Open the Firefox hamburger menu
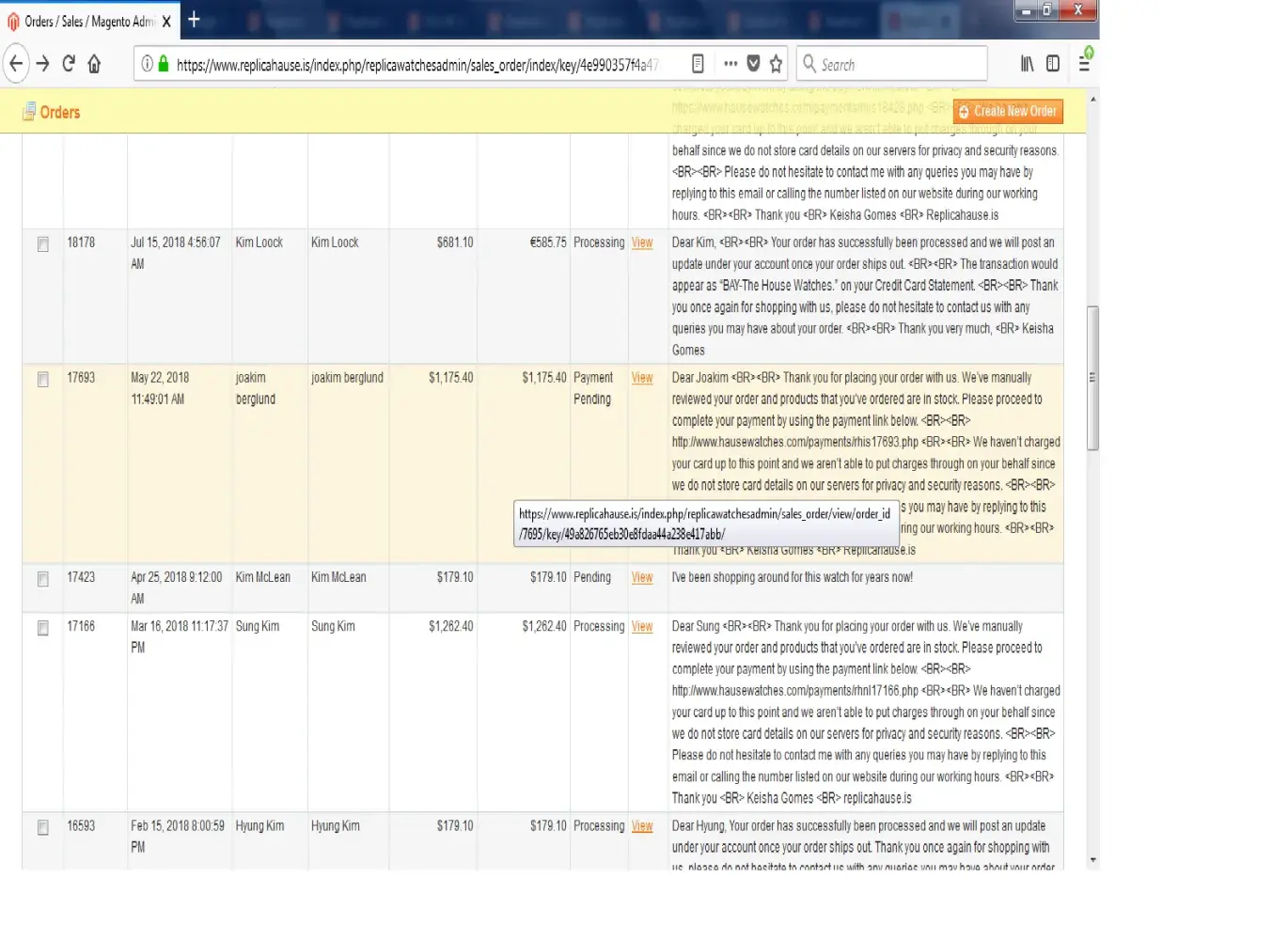The image size is (1288, 940). 1084,64
